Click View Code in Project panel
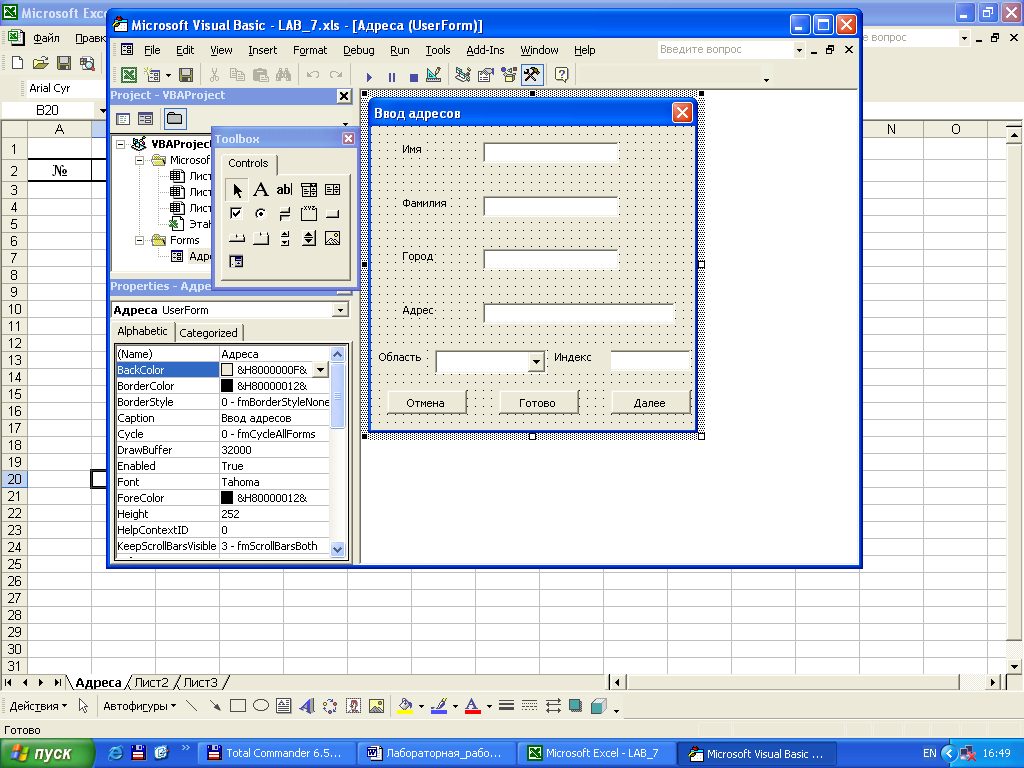The height and width of the screenshot is (768, 1024). coord(123,118)
